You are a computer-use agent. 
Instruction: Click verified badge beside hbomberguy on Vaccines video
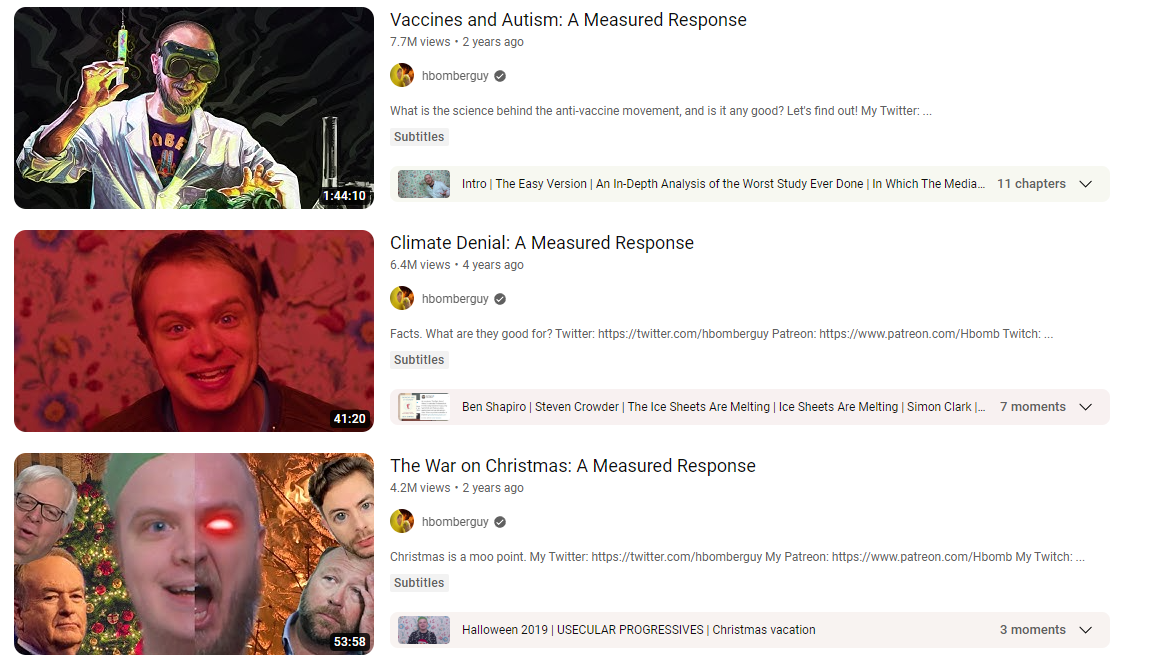coord(500,75)
